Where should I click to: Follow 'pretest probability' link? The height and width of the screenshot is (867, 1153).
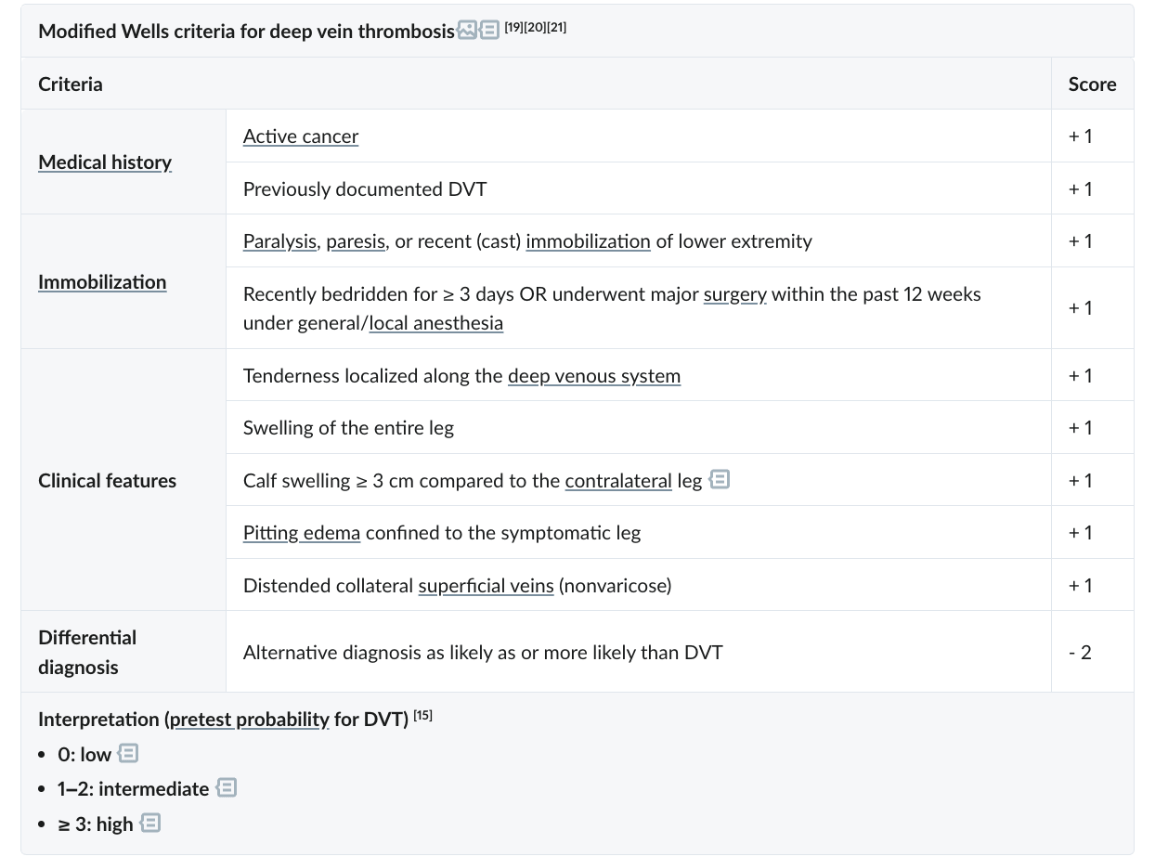pyautogui.click(x=249, y=719)
